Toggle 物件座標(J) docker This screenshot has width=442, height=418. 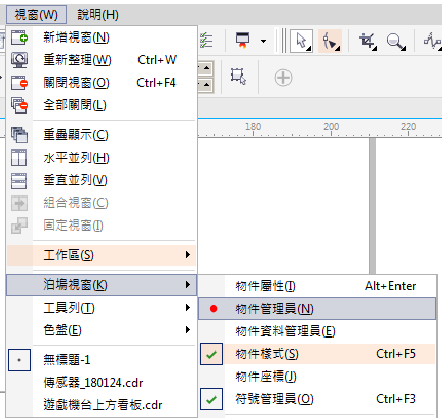click(317, 376)
